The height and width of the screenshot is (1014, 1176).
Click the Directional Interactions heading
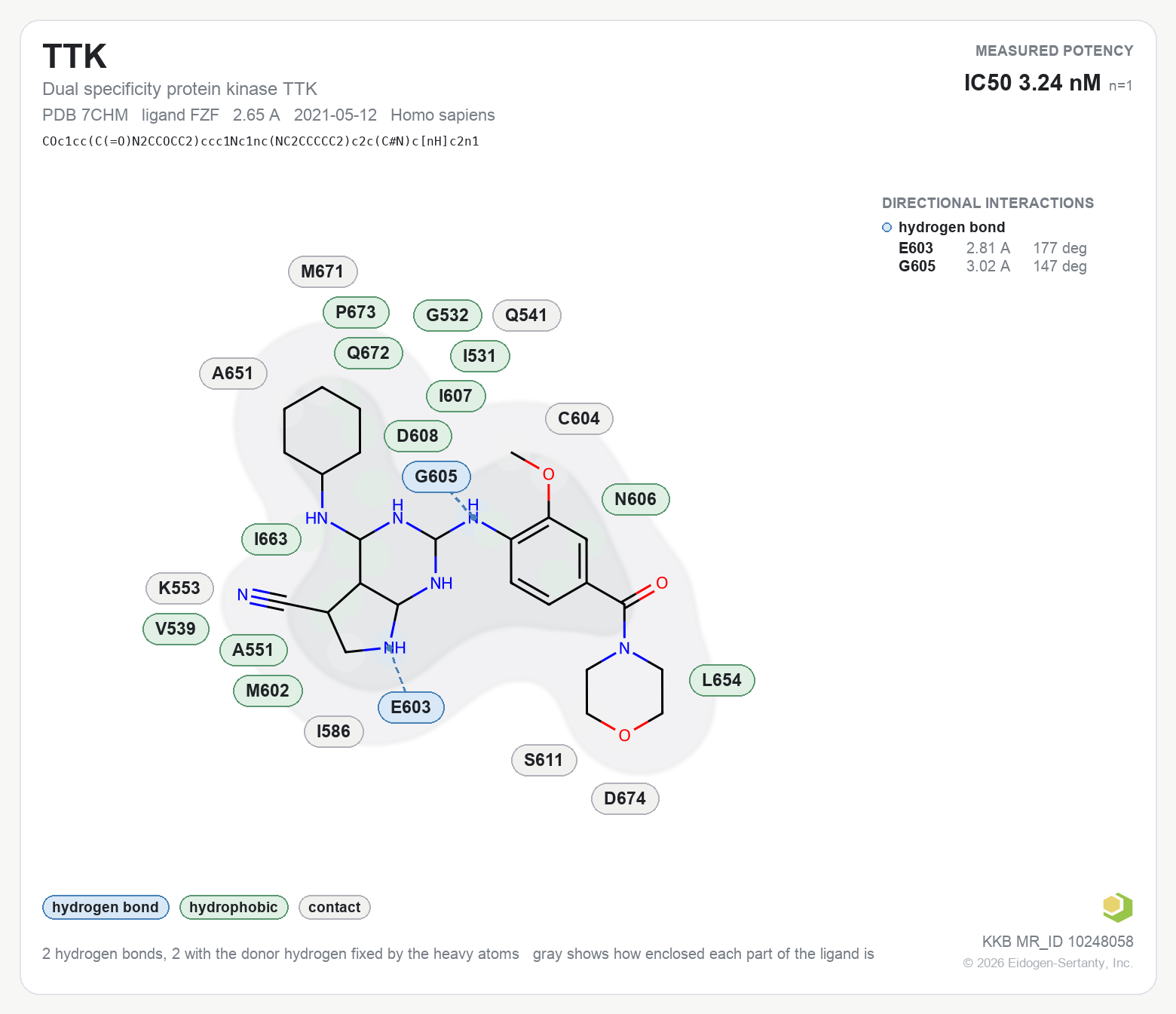coord(988,203)
